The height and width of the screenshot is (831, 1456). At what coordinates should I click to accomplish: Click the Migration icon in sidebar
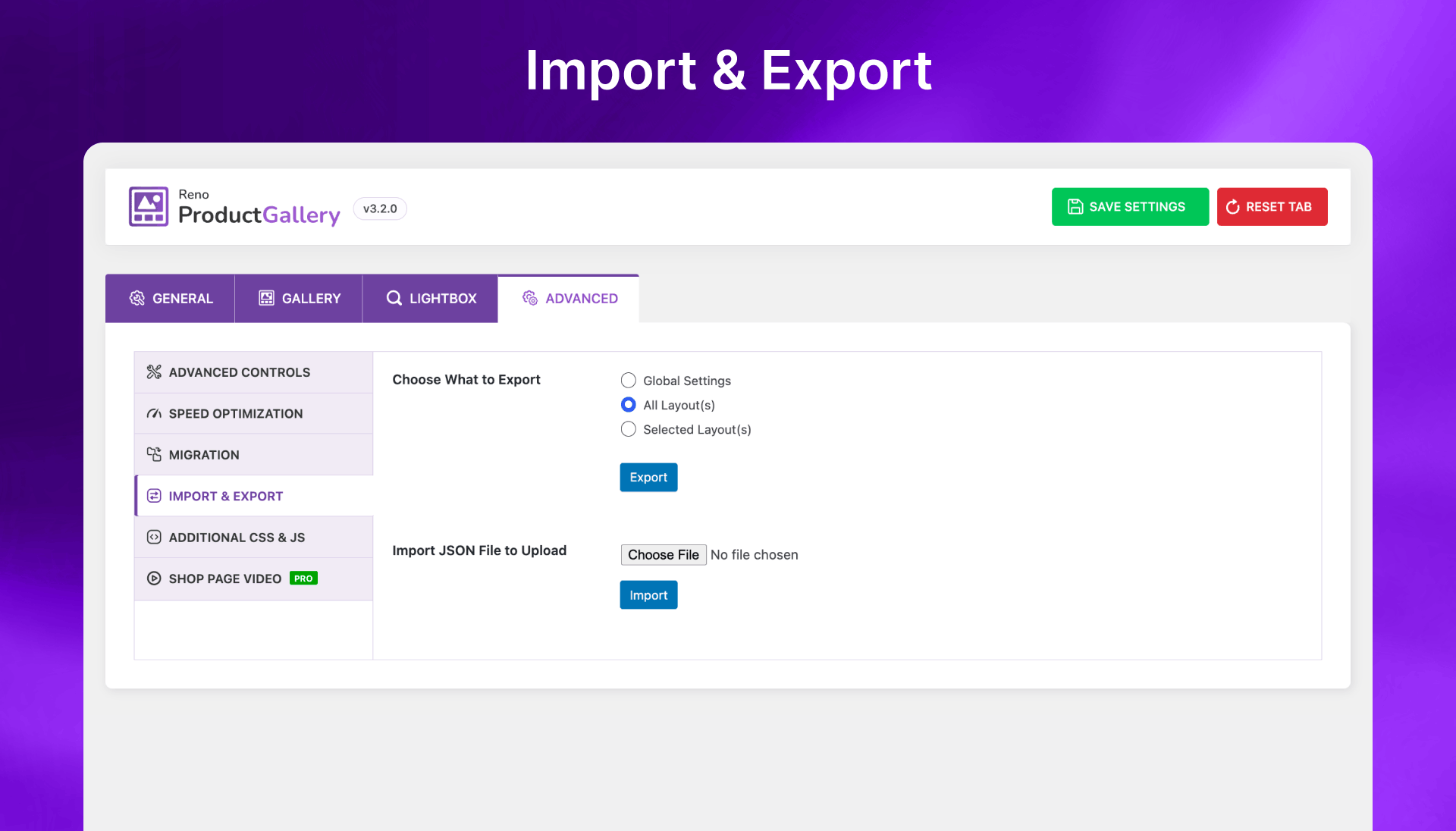click(154, 454)
